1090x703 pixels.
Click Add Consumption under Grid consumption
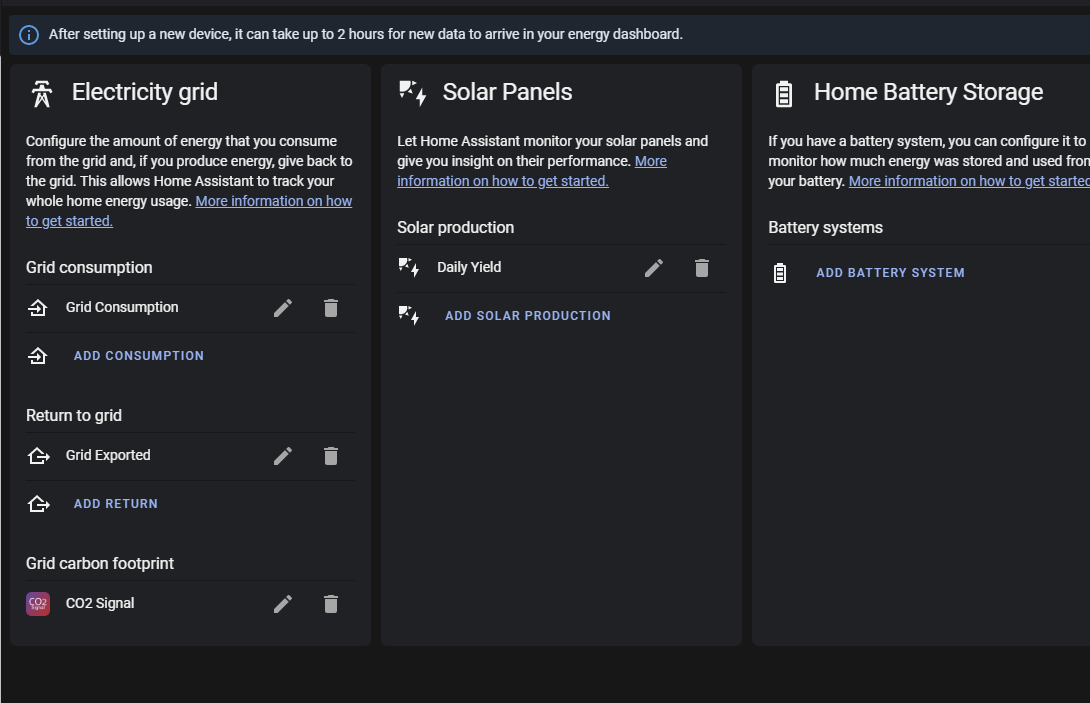pos(138,355)
